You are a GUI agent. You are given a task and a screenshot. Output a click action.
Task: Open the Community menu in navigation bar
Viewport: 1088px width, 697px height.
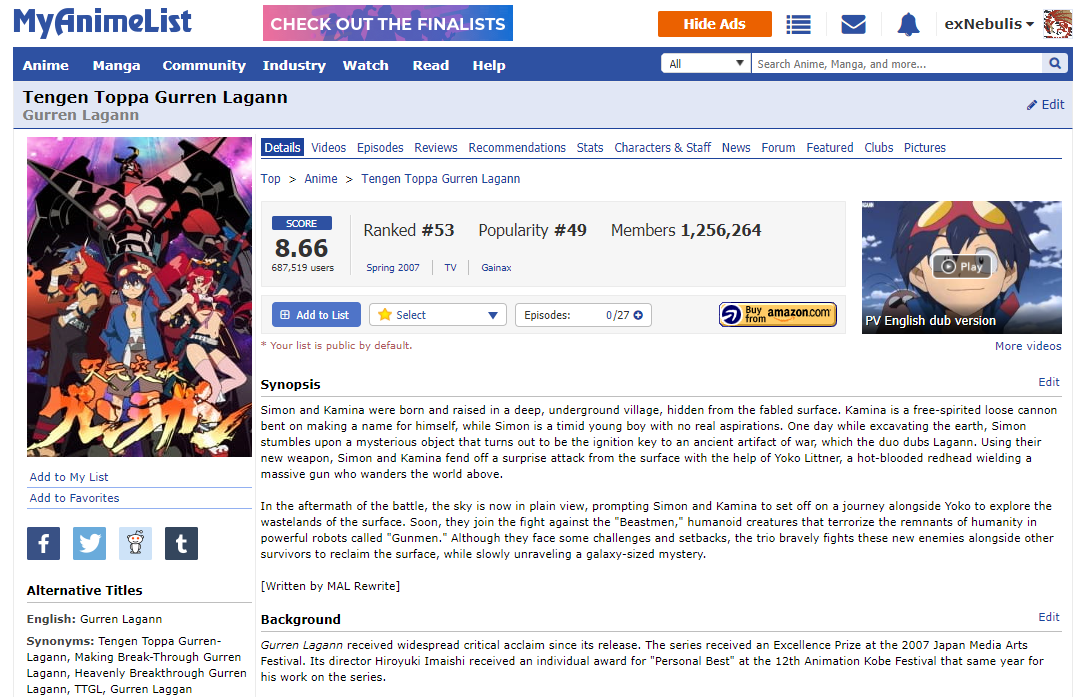pyautogui.click(x=204, y=65)
